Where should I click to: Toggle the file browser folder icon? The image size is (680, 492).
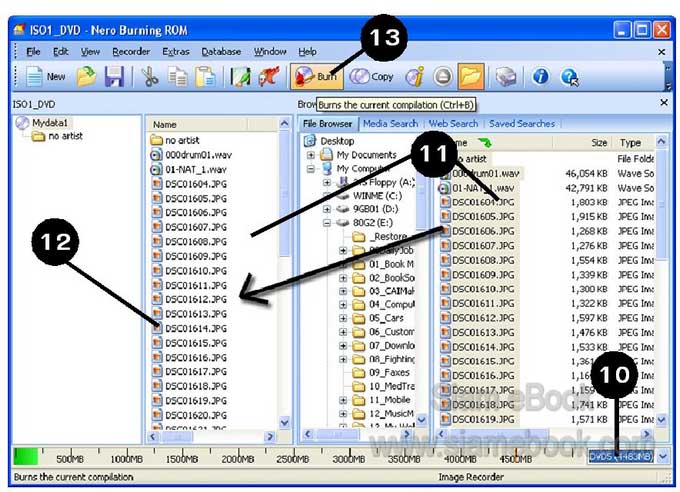(471, 76)
